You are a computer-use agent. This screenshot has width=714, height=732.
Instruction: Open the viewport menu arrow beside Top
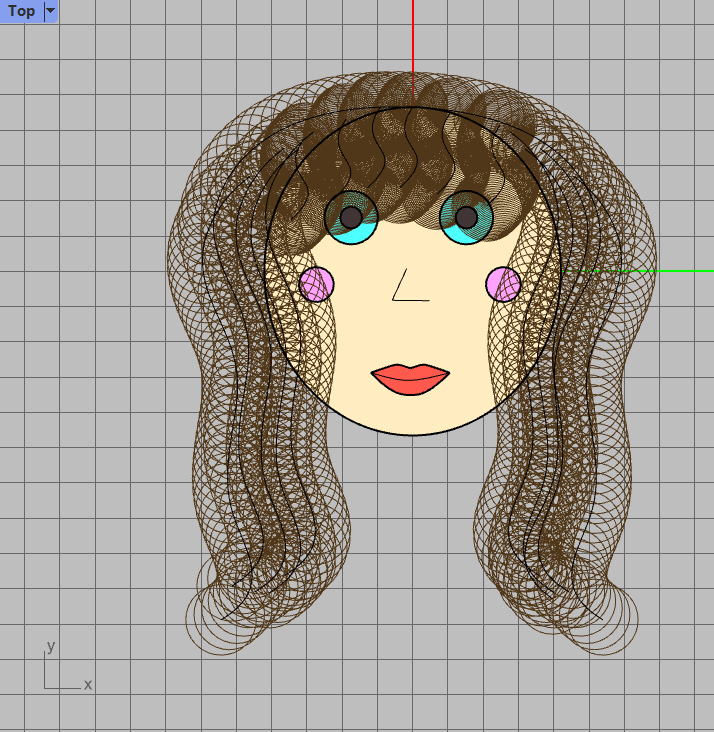point(51,11)
